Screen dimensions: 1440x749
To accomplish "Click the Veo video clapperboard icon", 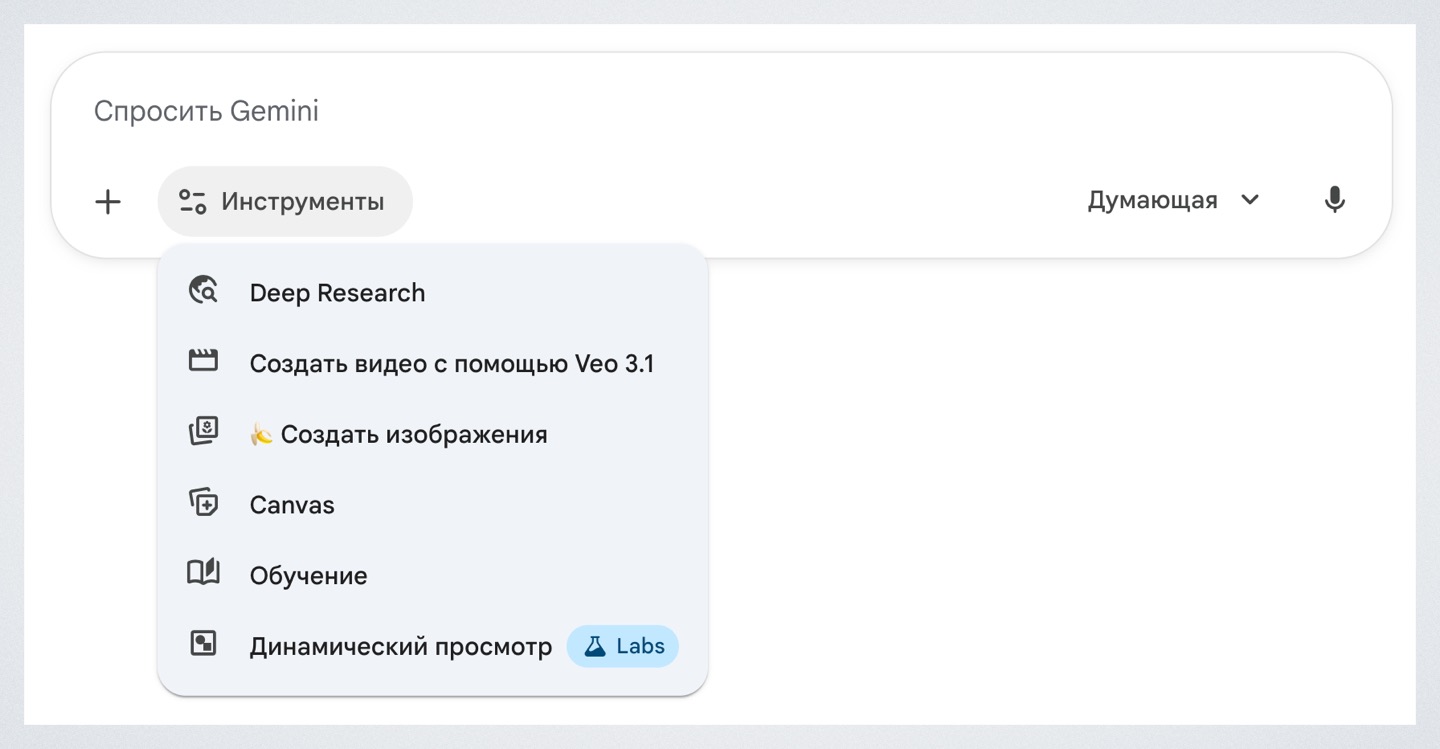I will pyautogui.click(x=203, y=362).
